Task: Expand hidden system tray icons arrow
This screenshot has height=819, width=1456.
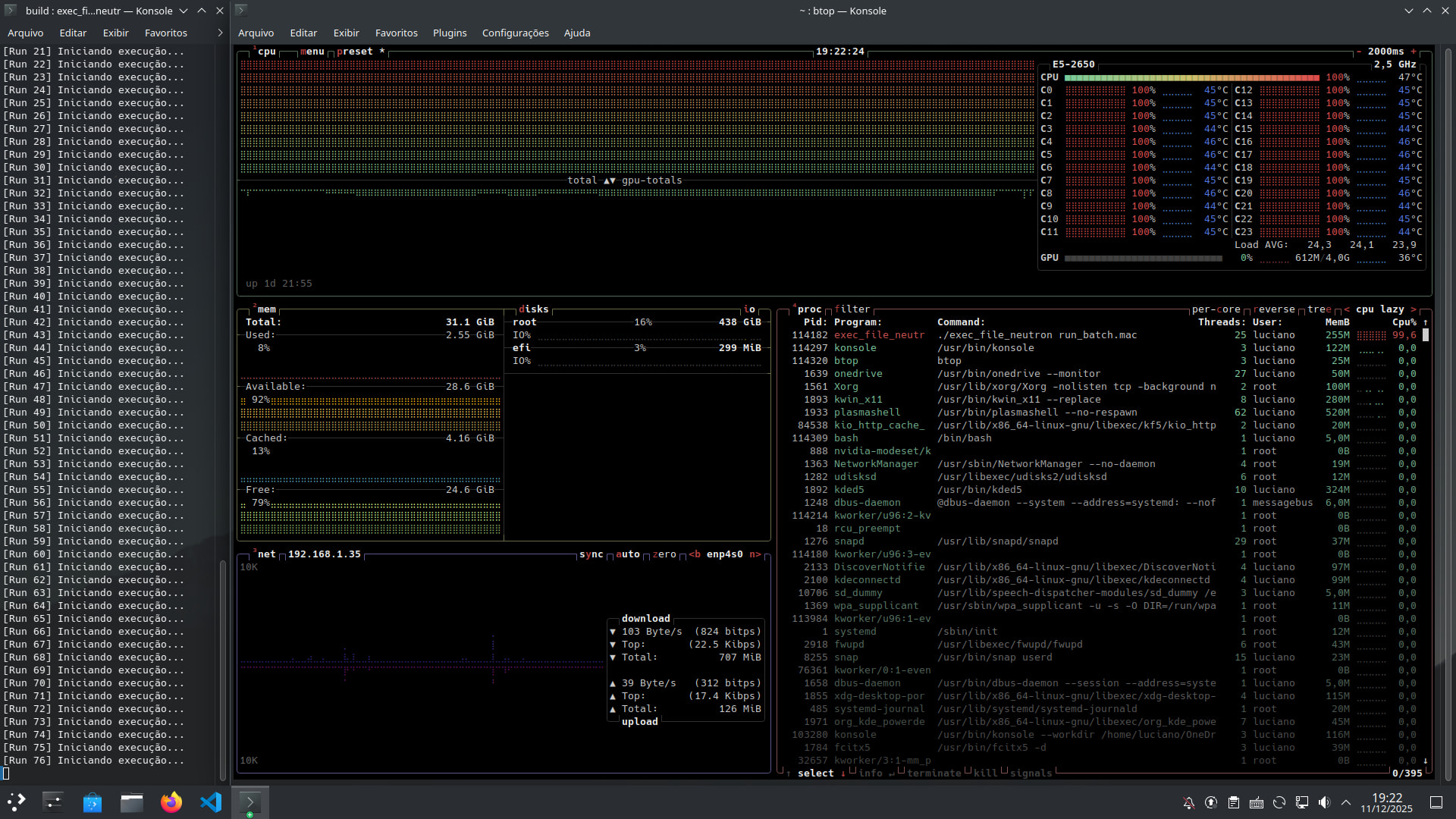Action: (1346, 802)
